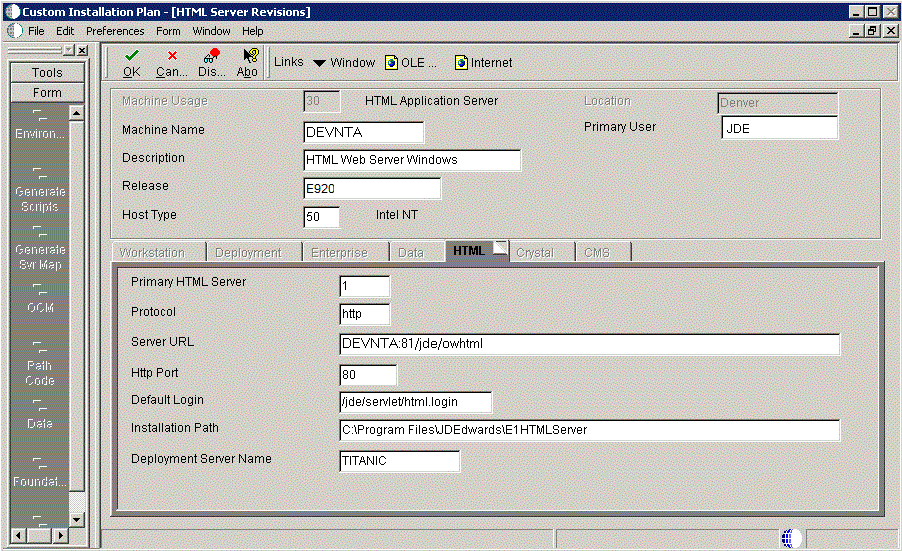This screenshot has height=551, width=902.
Task: Click the Host Type field
Action: coord(322,216)
